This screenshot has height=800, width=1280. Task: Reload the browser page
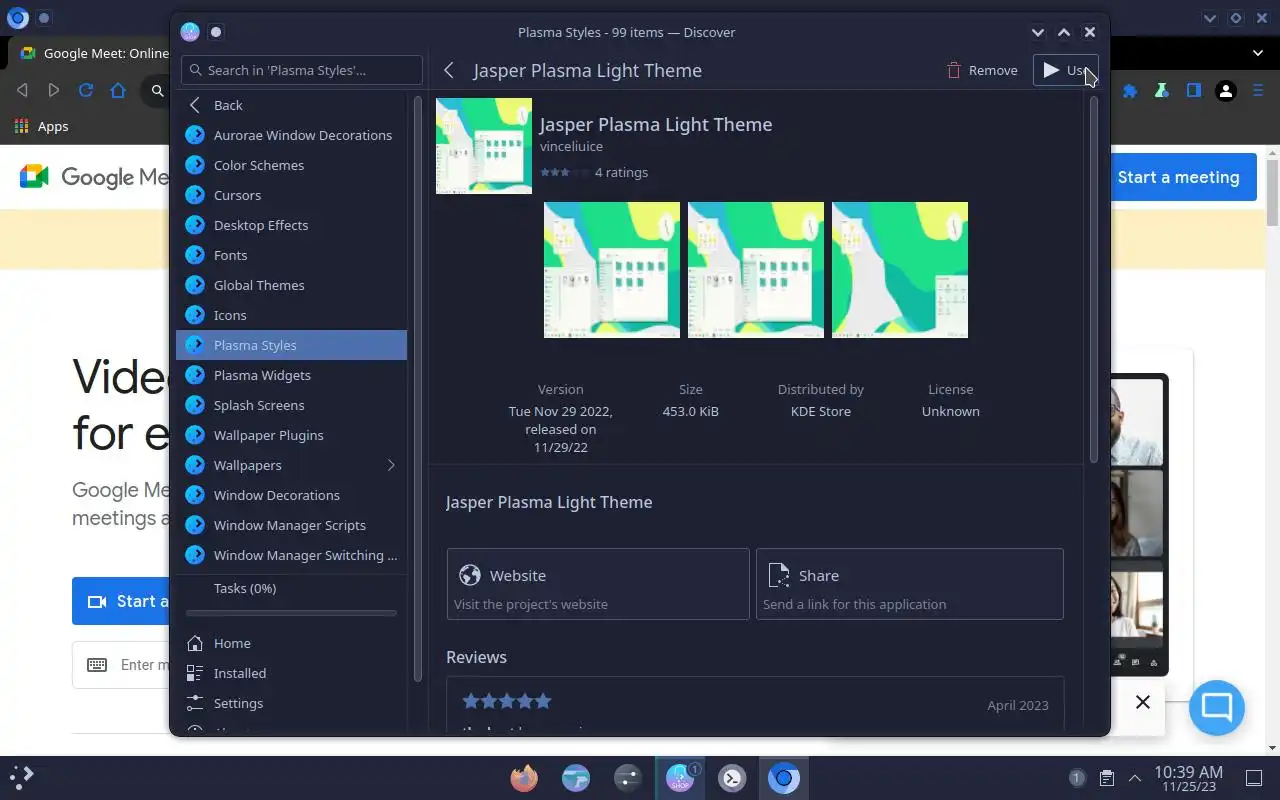click(x=86, y=91)
